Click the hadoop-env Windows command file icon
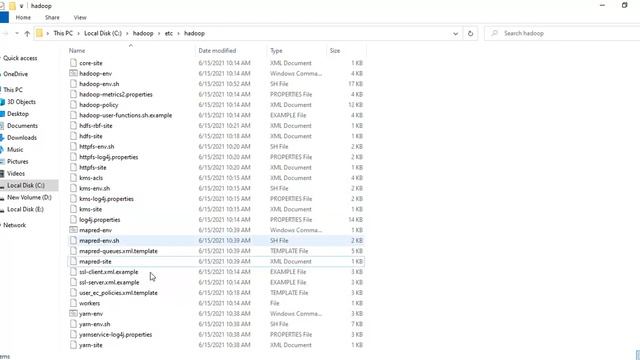The height and width of the screenshot is (360, 640). [x=73, y=73]
